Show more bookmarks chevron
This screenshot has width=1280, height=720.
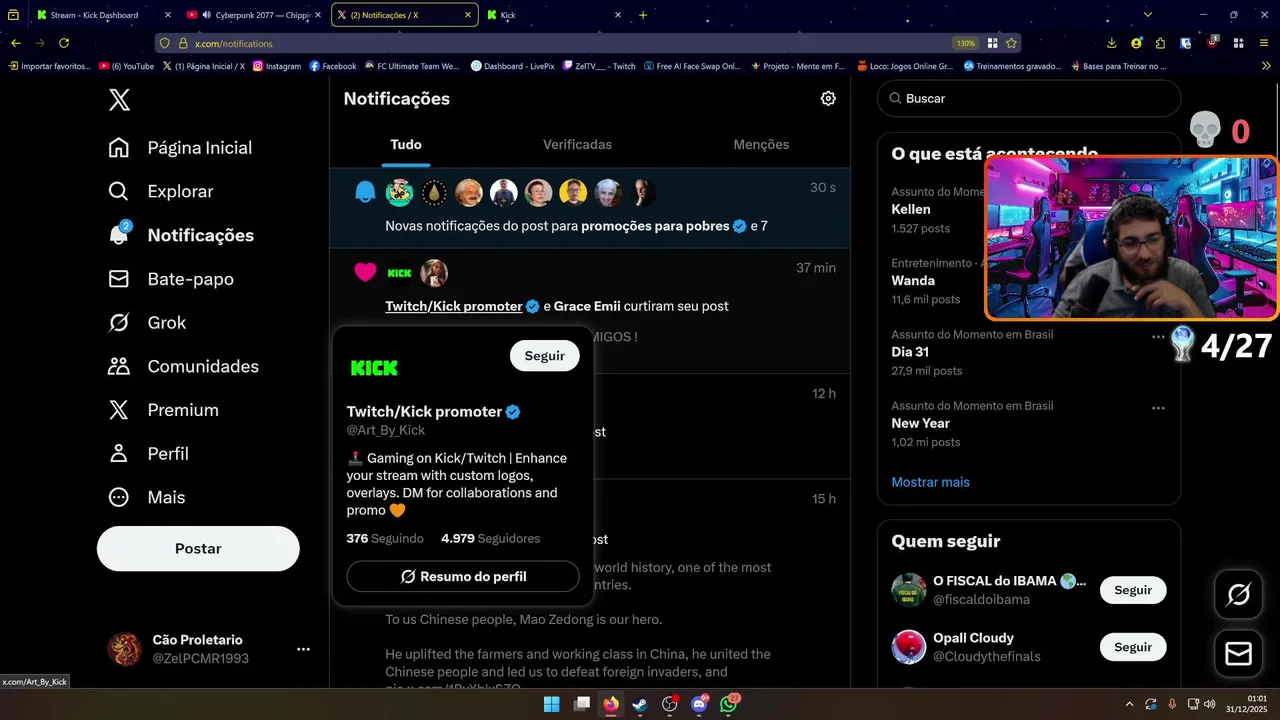(1266, 66)
